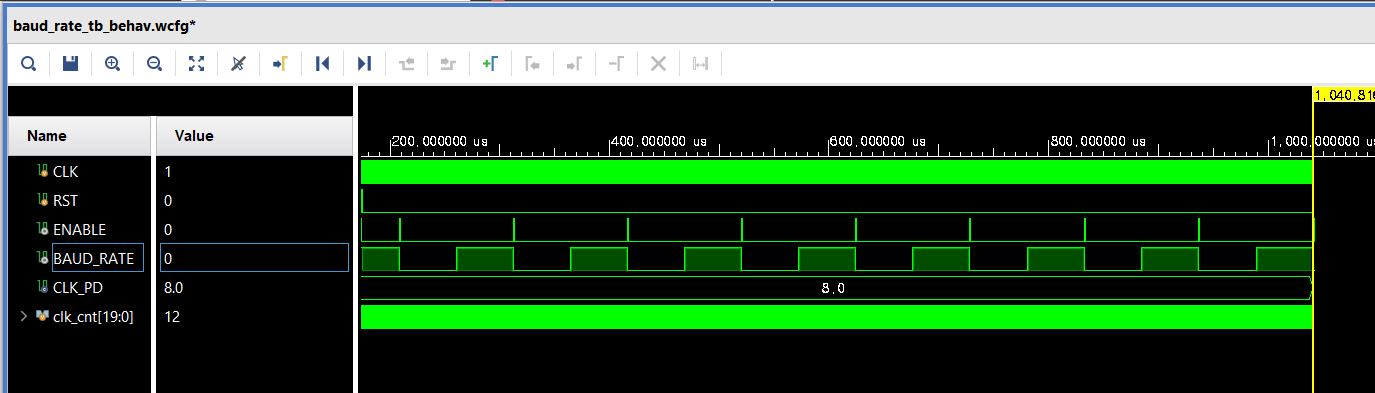1375x393 pixels.
Task: Click the yellow cursor time flag
Action: pos(1343,95)
